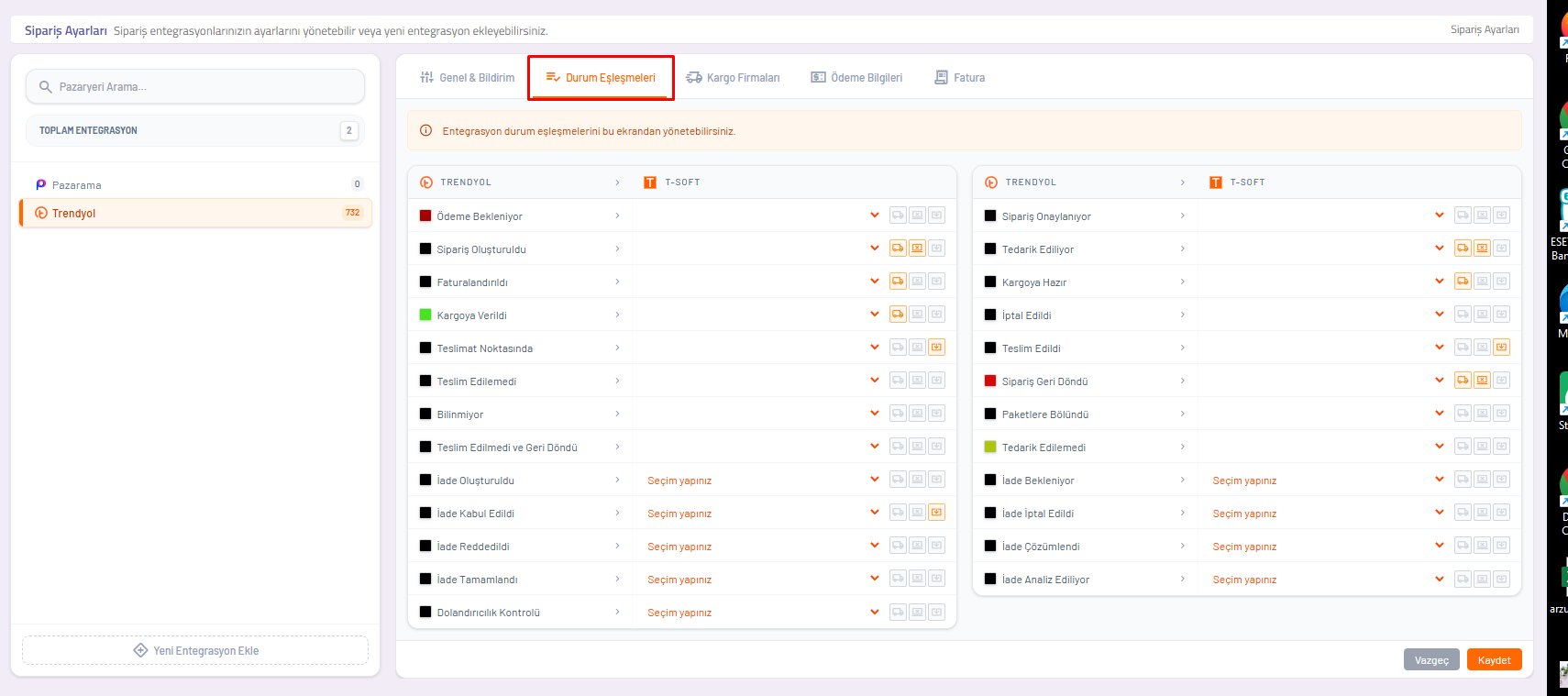Enable the truck icon for Teslimat Noktasında

tap(898, 348)
